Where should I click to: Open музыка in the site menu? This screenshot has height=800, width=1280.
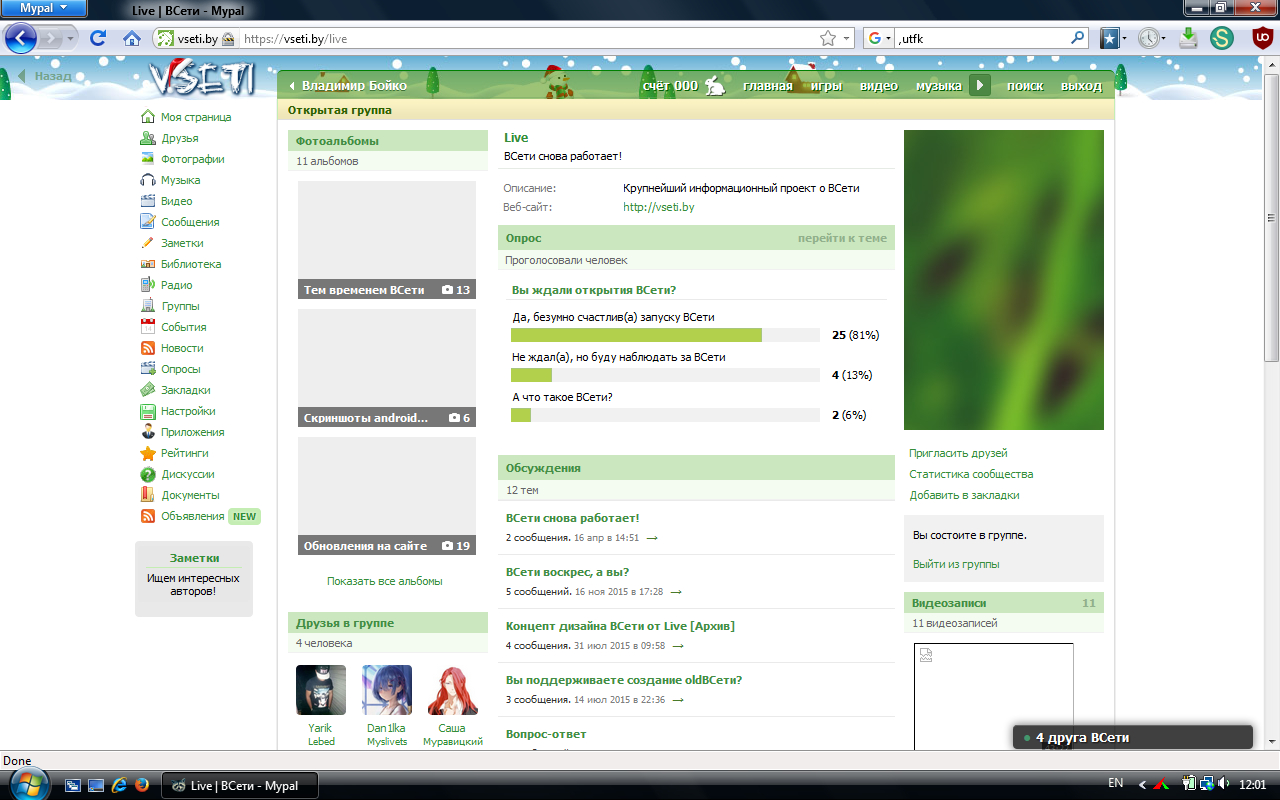click(939, 86)
